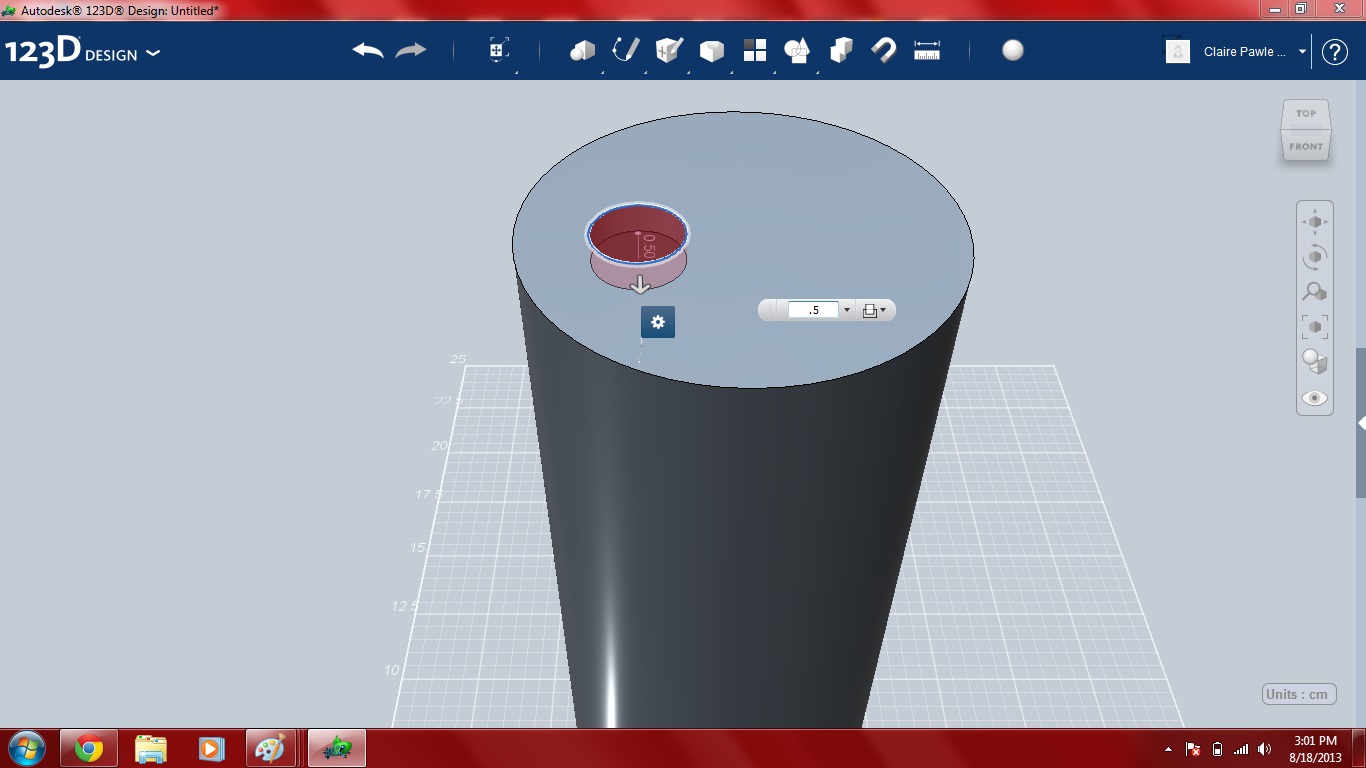The width and height of the screenshot is (1366, 768).
Task: Open the distance value dropdown arrow
Action: (847, 310)
